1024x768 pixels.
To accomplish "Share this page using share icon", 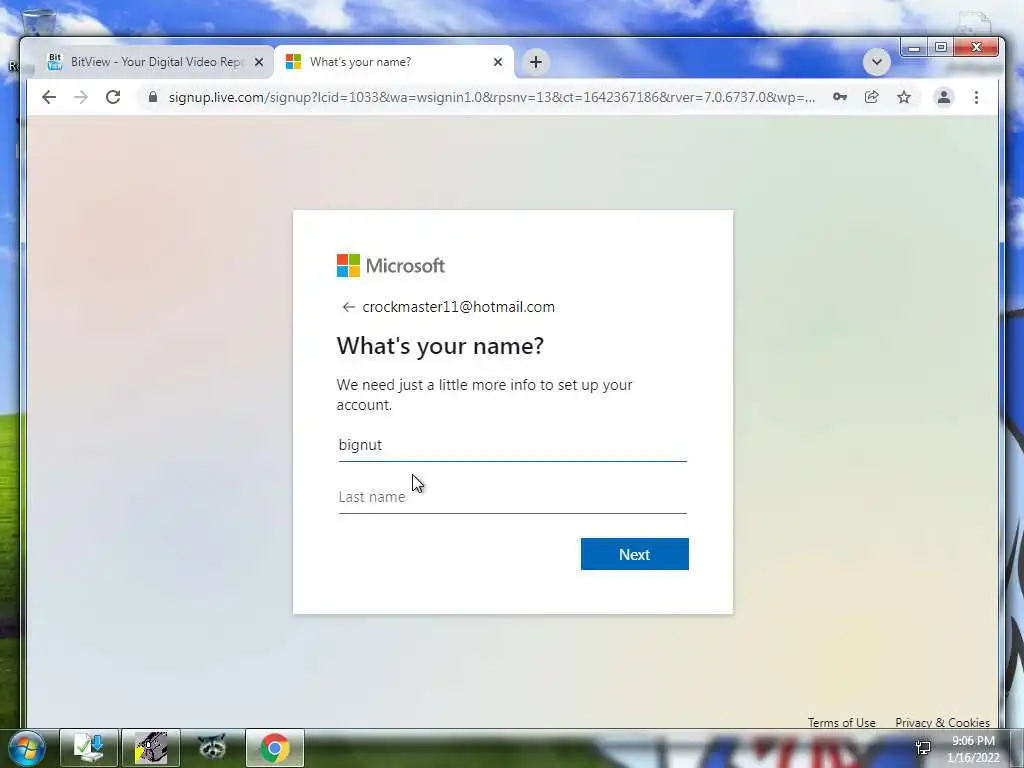I will [872, 97].
